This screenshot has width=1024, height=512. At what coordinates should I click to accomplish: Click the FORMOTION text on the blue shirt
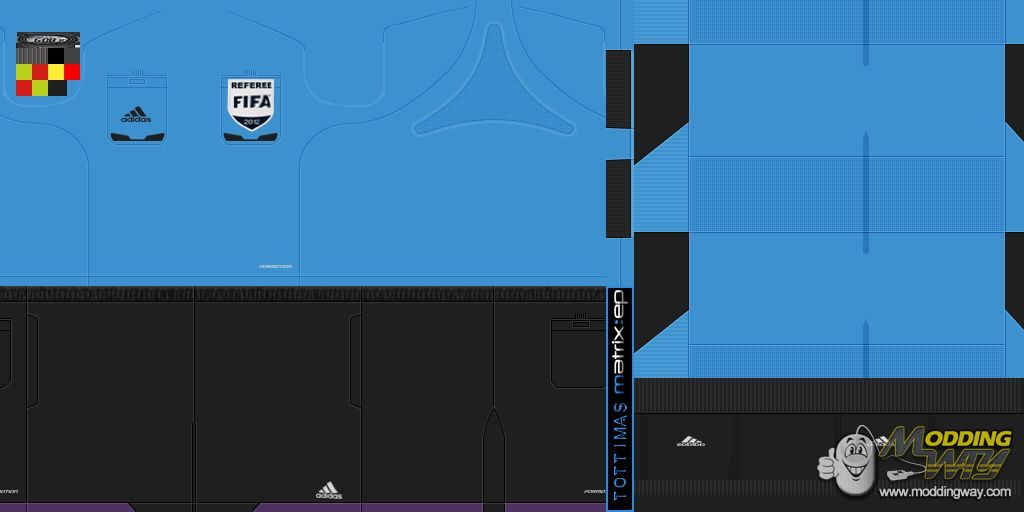275,267
